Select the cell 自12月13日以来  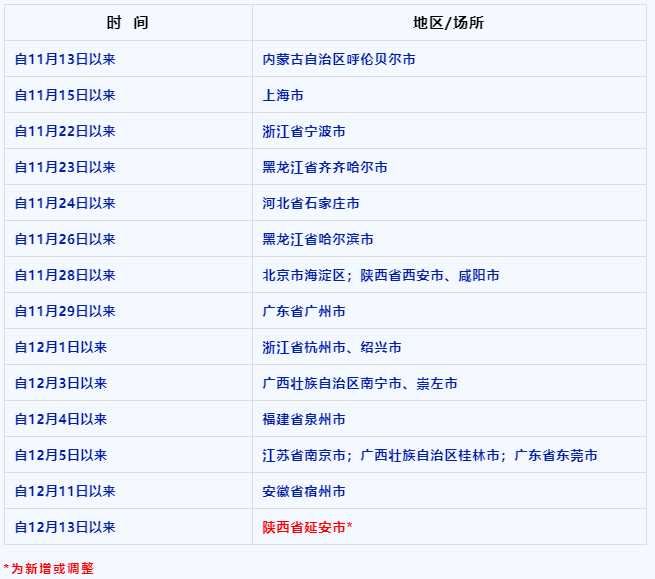coord(128,526)
